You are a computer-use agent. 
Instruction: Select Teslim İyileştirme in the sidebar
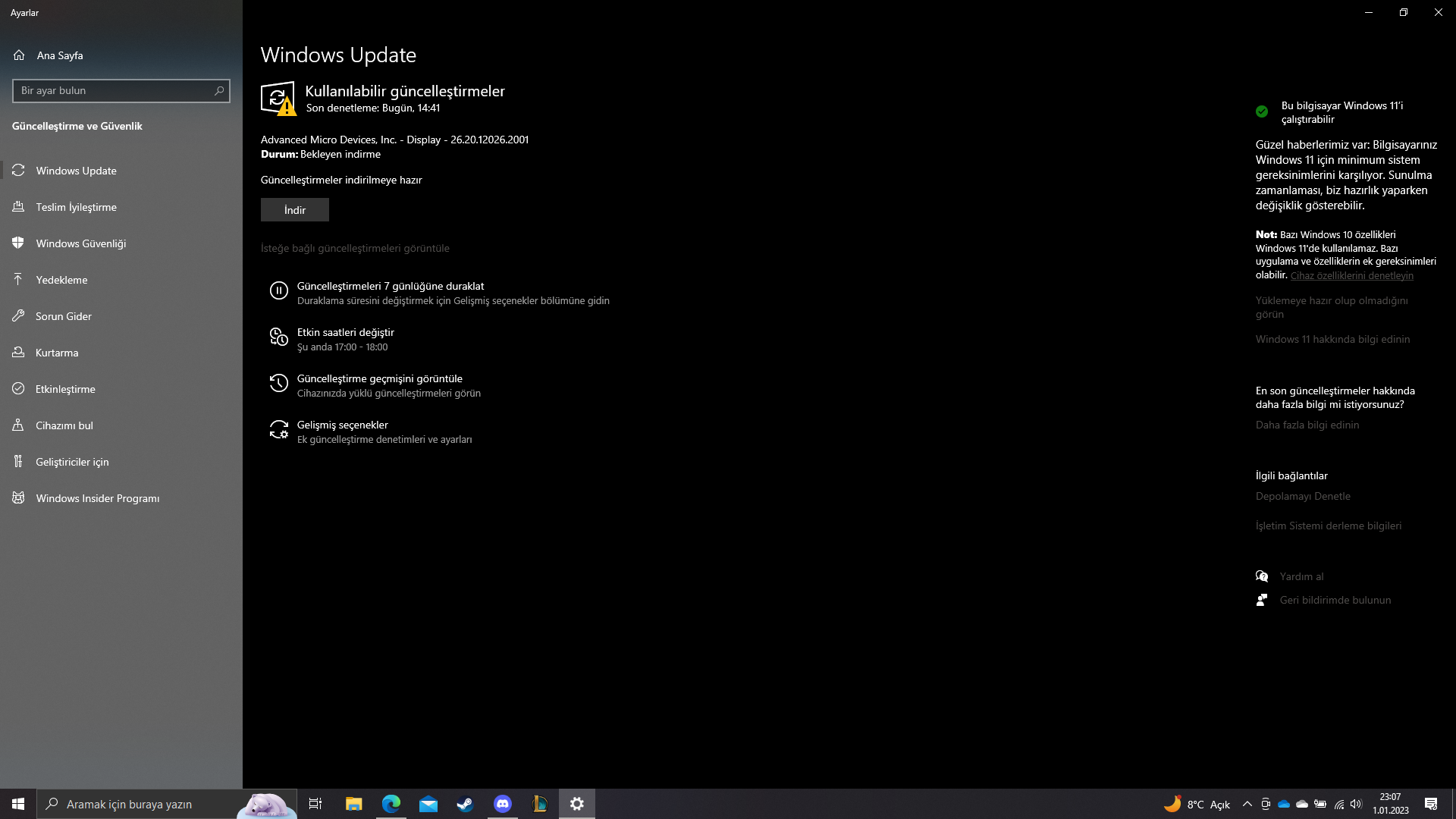[76, 207]
